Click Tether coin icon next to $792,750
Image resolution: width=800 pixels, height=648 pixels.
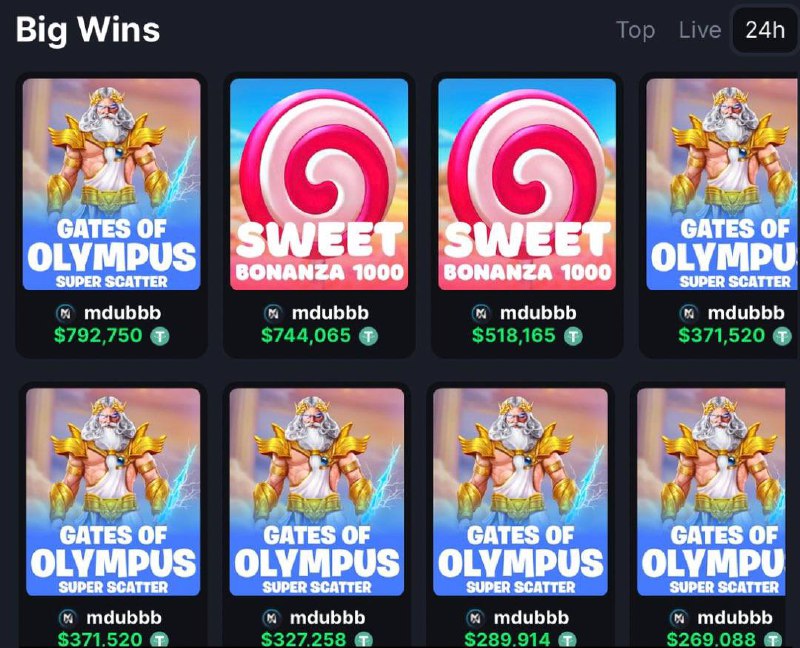160,336
